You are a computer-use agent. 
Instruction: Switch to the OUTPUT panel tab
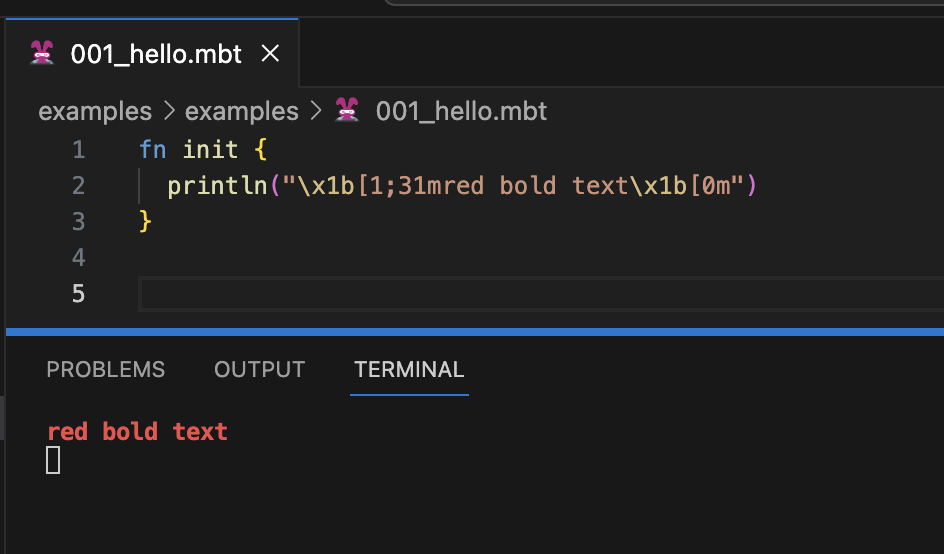pyautogui.click(x=259, y=370)
